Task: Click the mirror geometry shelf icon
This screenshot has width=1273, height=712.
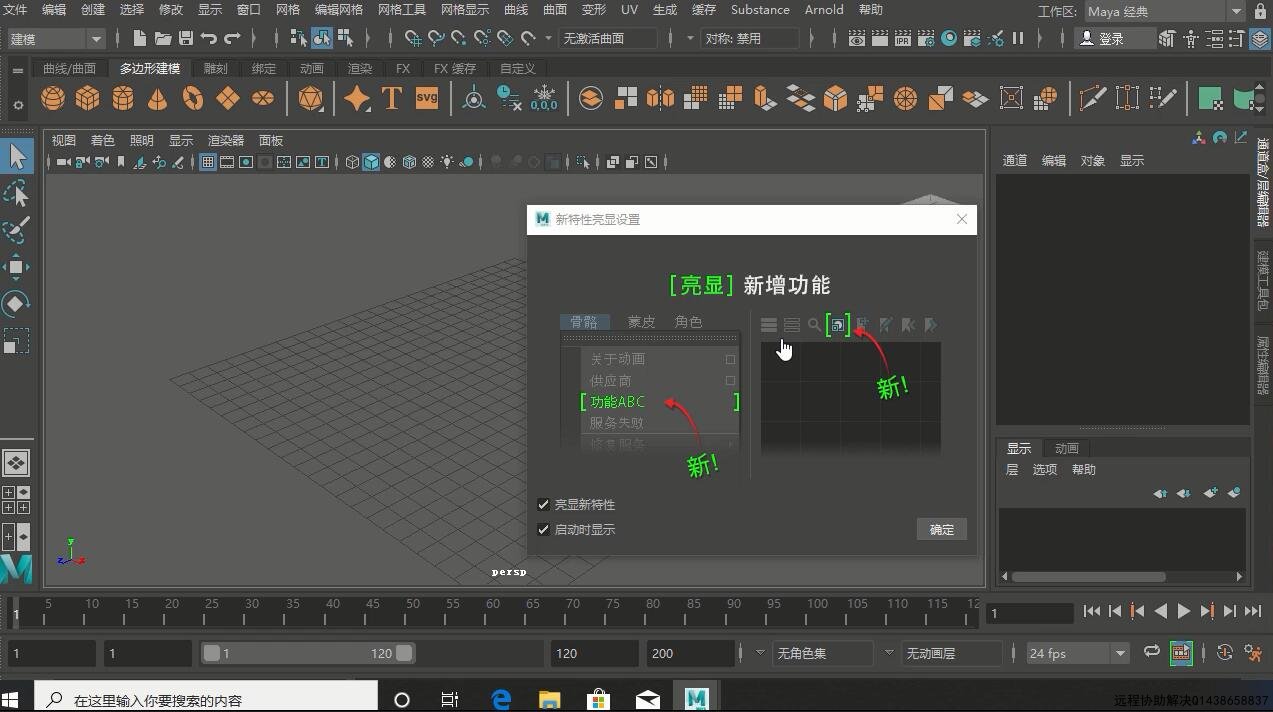Action: 660,98
